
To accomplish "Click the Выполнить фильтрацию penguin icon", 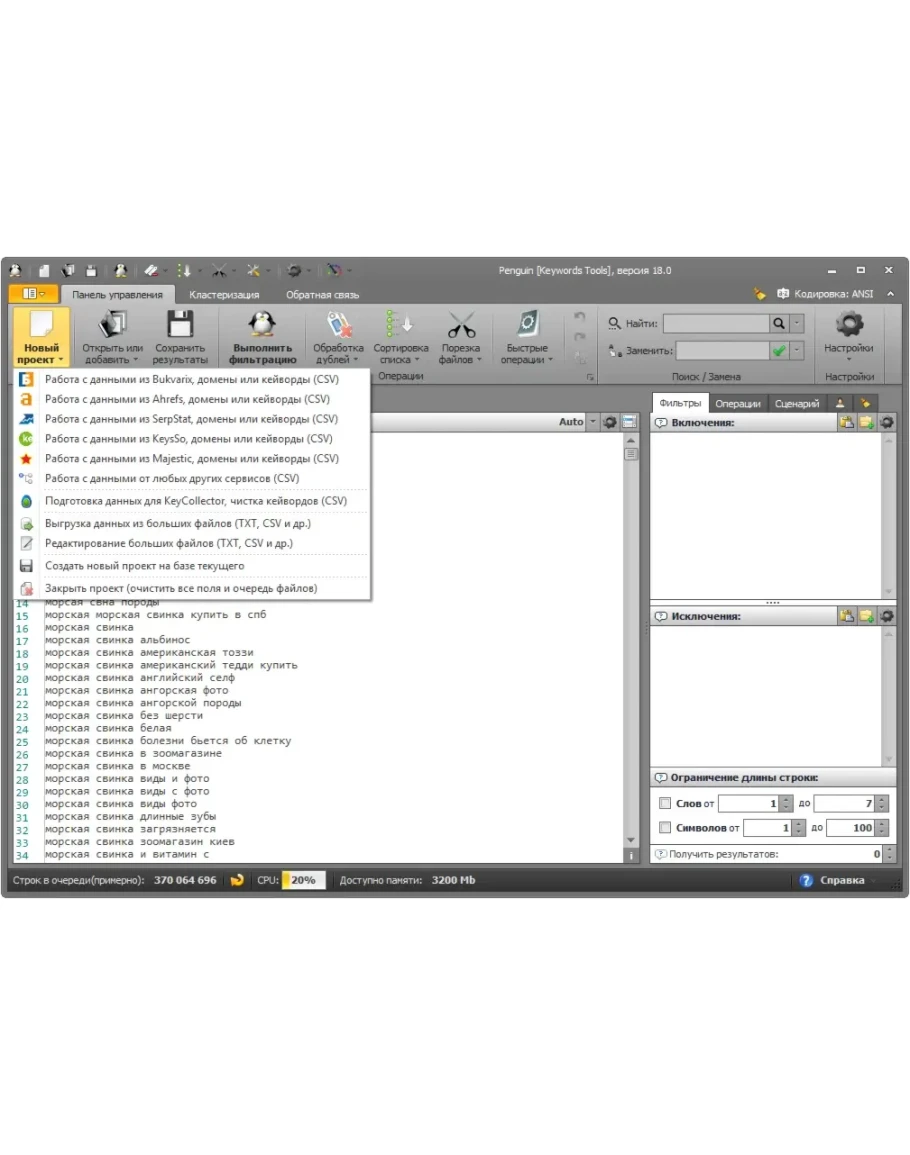I will click(x=262, y=324).
